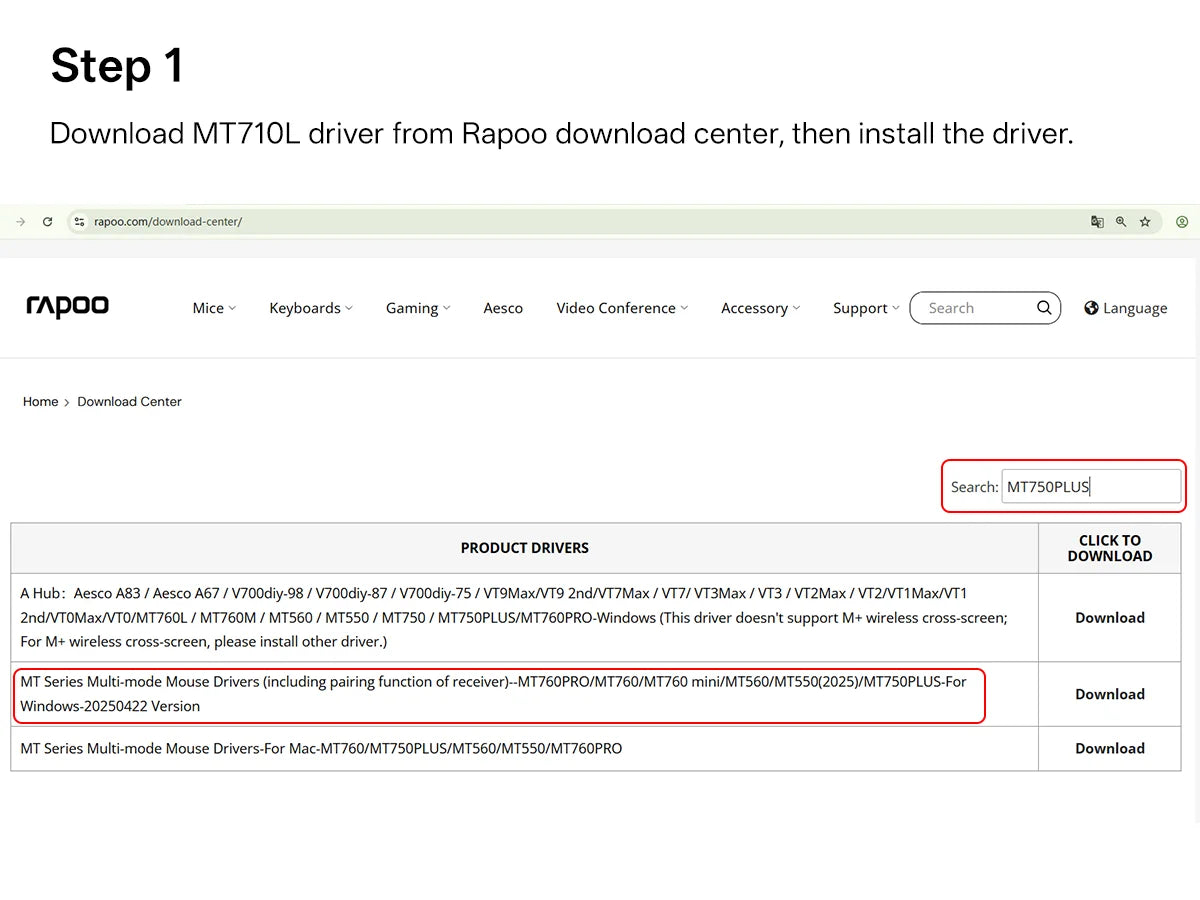Click the globe Language icon
Image resolution: width=1200 pixels, height=900 pixels.
[x=1091, y=308]
